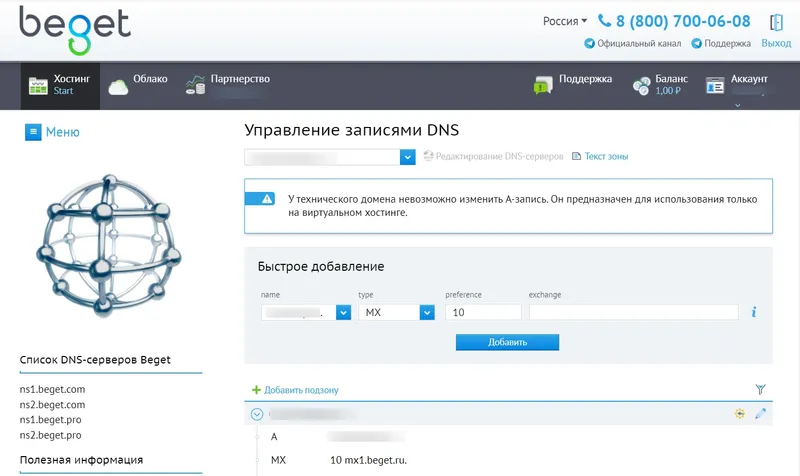Click the Хостинг server icon
This screenshot has width=800, height=476.
click(x=38, y=86)
